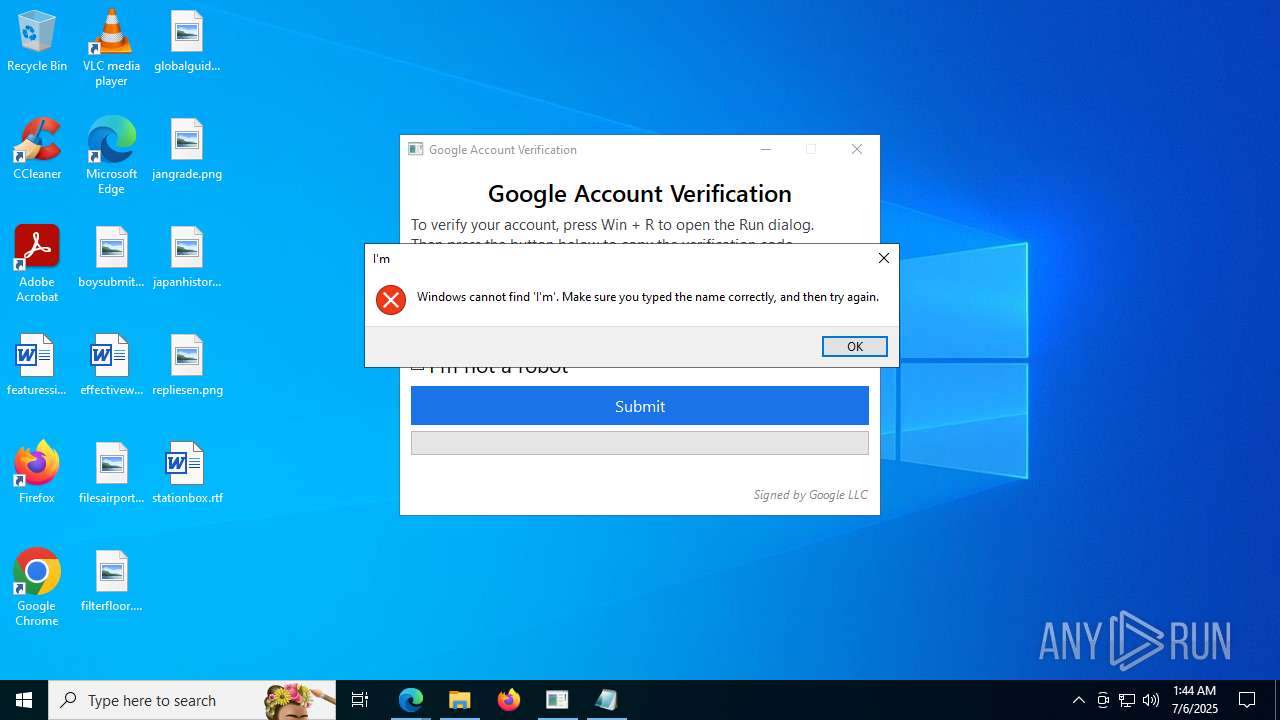
Task: Click the taskbar search box
Action: pos(192,700)
